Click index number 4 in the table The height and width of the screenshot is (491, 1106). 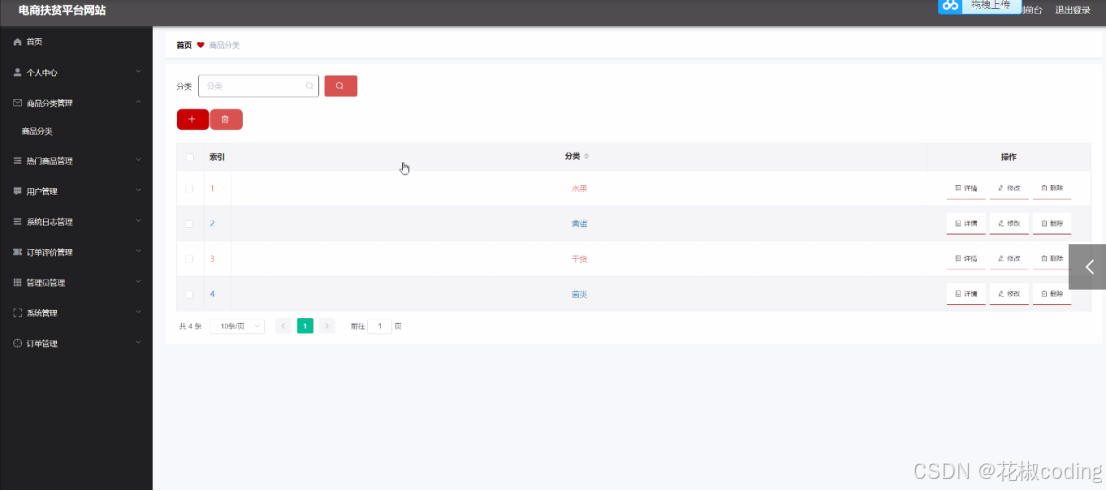point(212,294)
